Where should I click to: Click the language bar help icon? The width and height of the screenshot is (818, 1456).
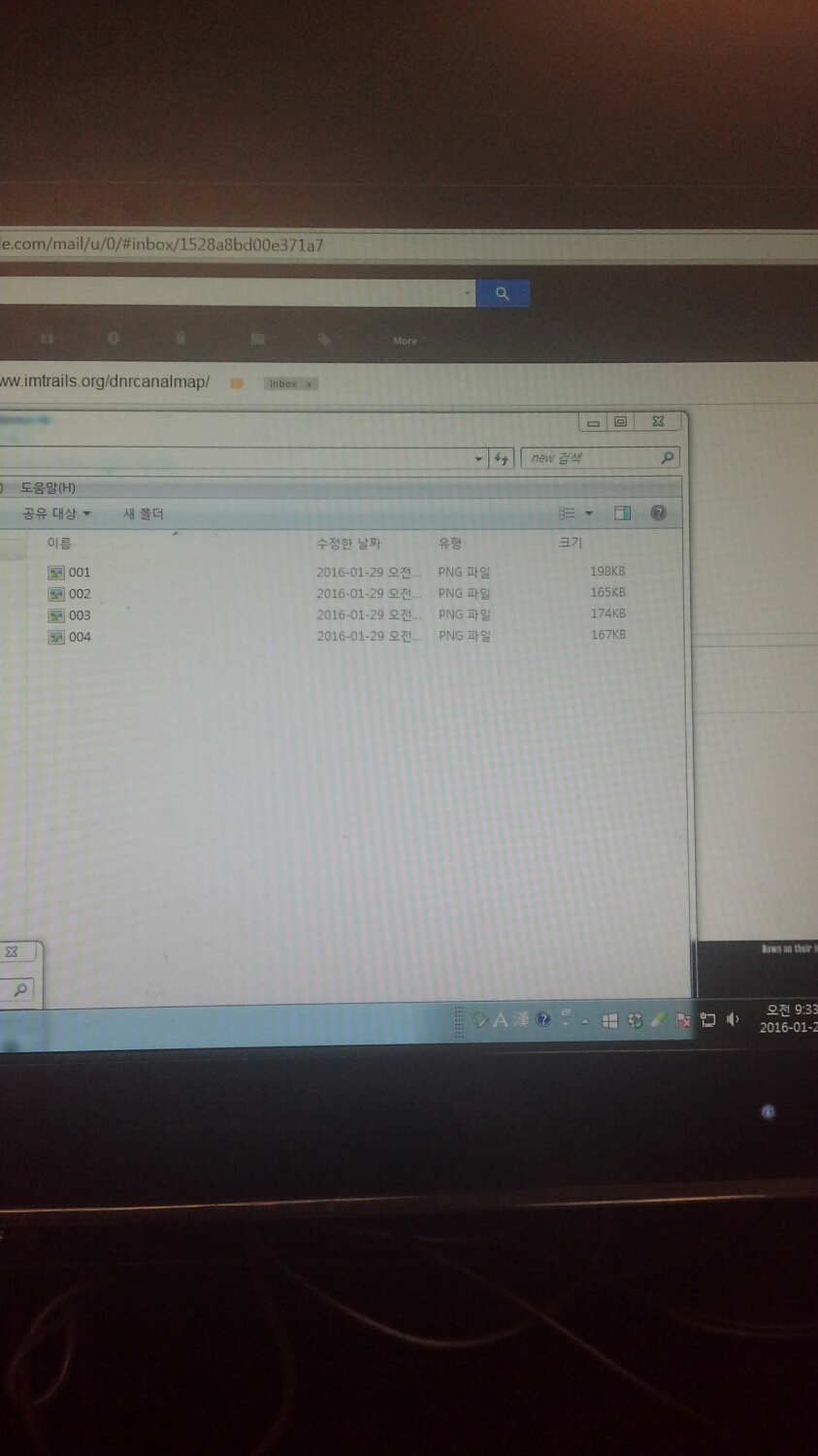543,1019
